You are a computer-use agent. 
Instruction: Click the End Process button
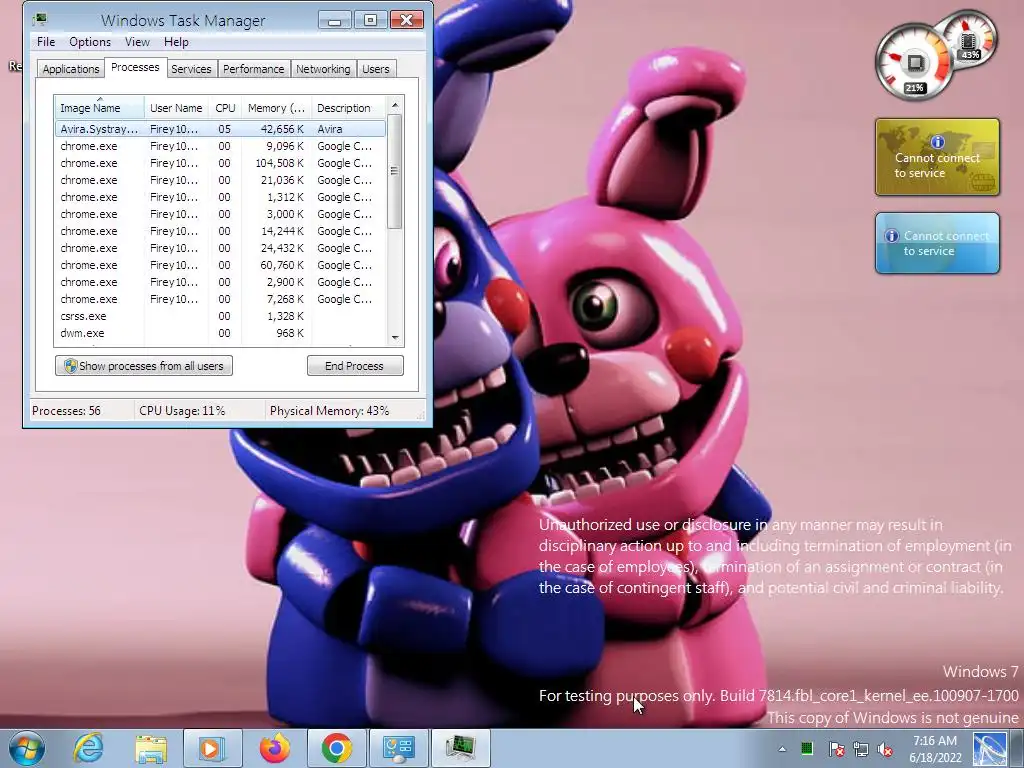pos(355,366)
